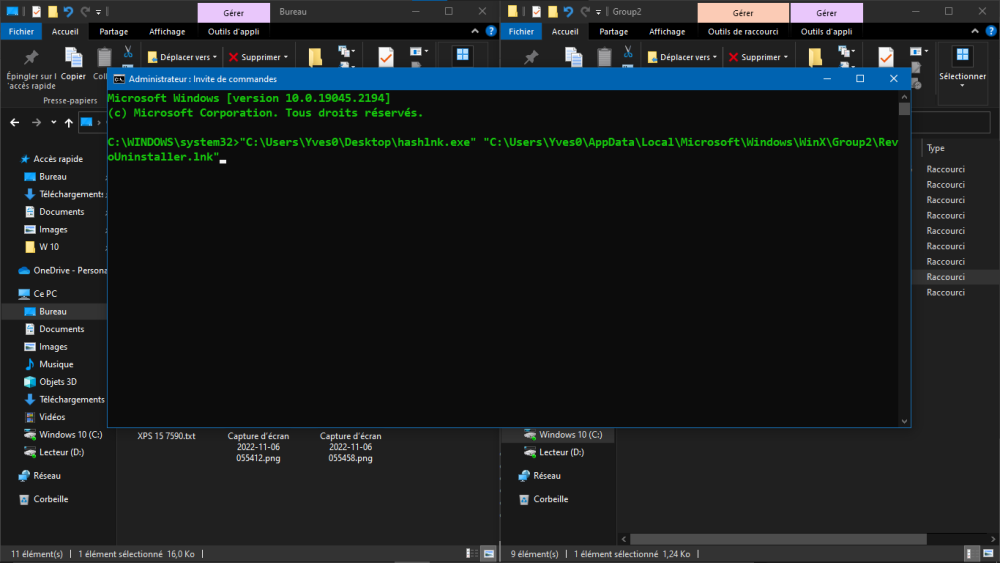
Task: Collapse the ribbon in the Bureau window
Action: click(x=474, y=32)
